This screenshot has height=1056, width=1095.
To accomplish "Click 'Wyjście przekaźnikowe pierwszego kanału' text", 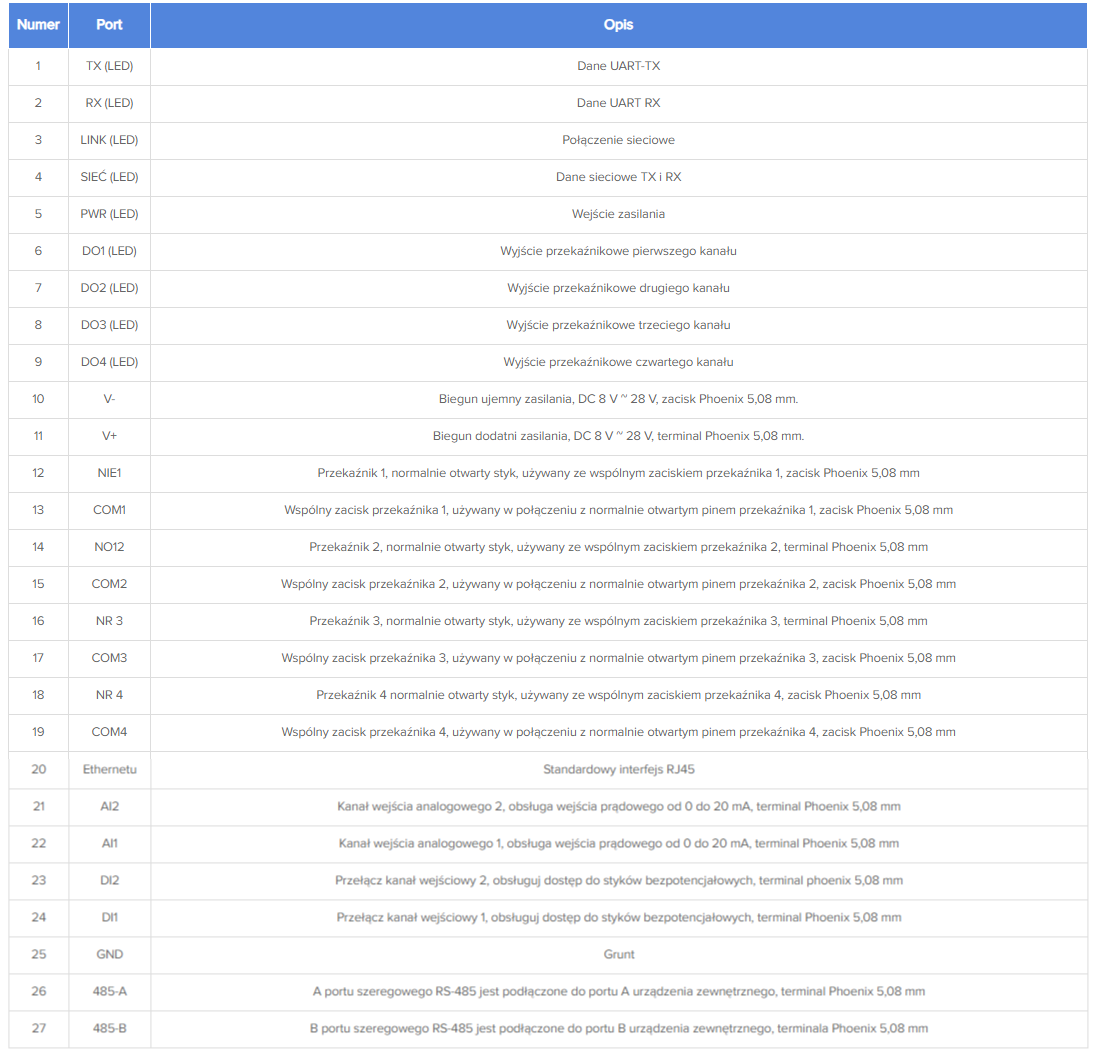I will [619, 251].
